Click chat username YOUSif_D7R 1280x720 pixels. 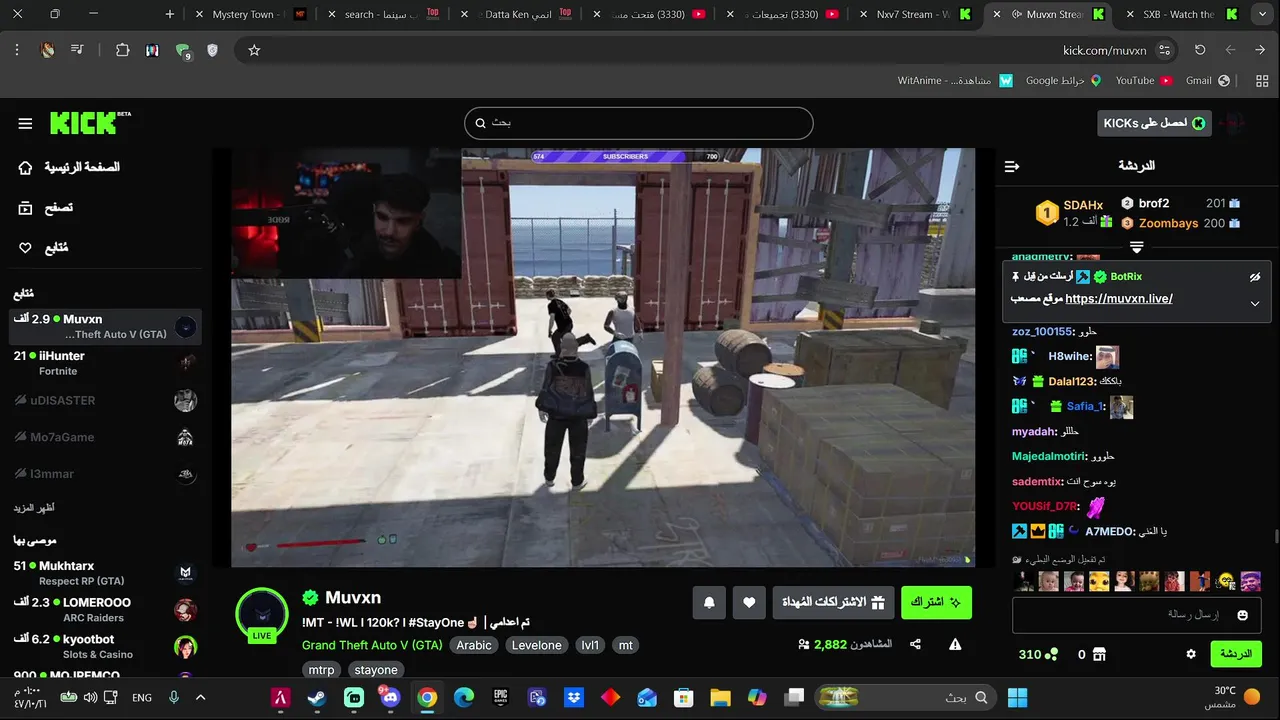[x=1045, y=506]
